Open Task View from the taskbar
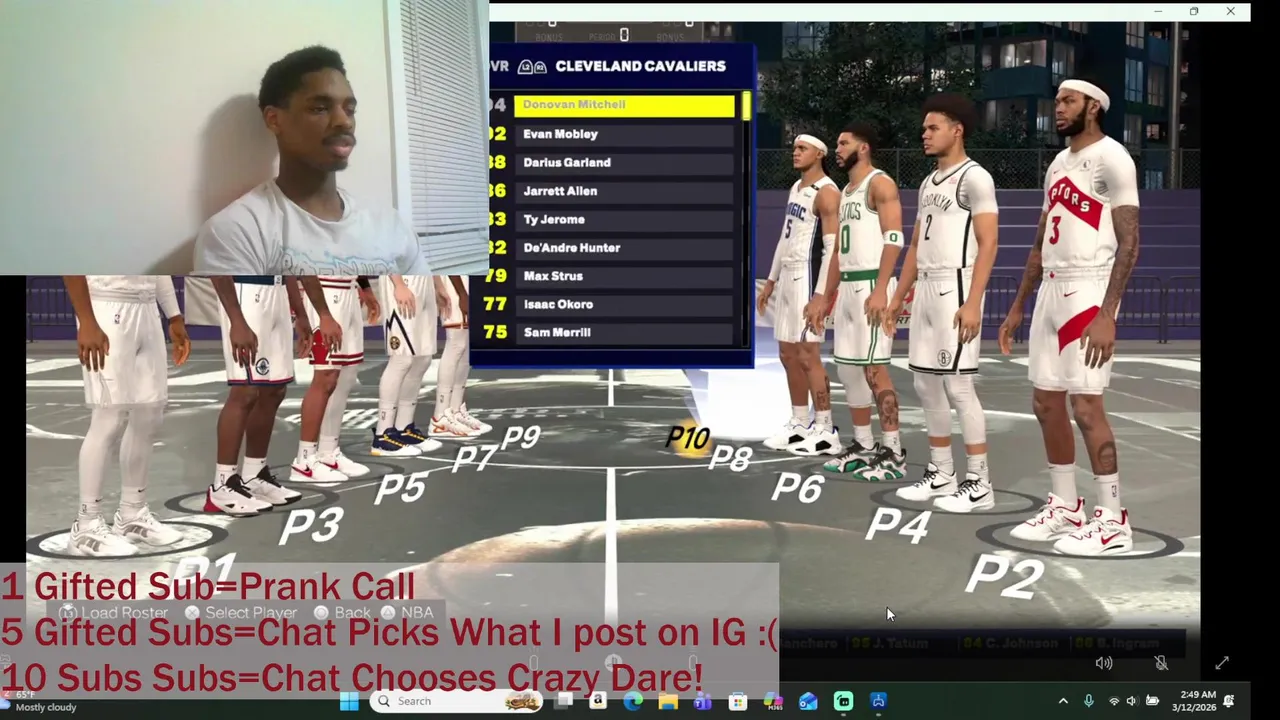The width and height of the screenshot is (1280, 720). (x=564, y=702)
